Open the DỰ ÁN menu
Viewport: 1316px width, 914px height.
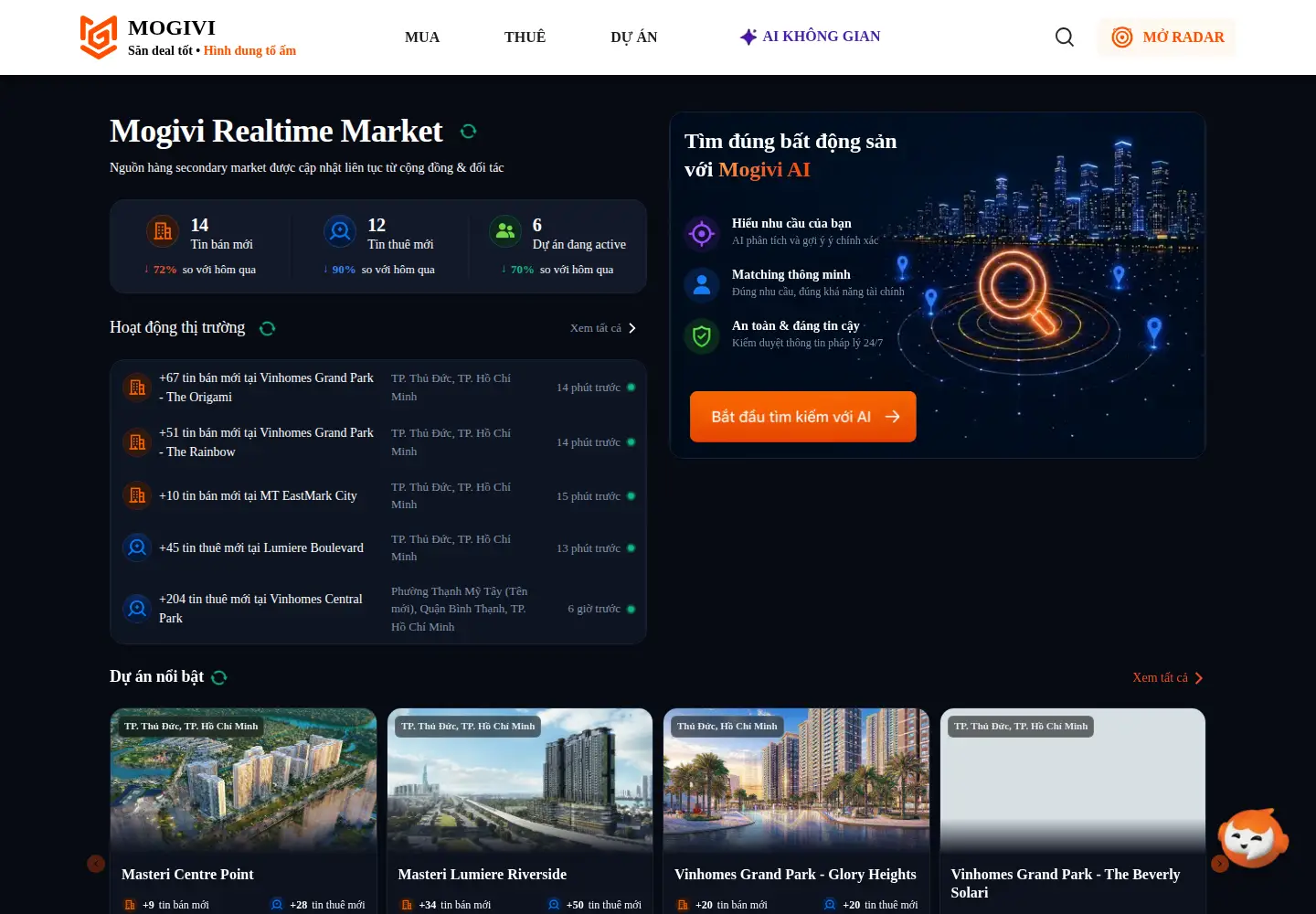tap(634, 37)
